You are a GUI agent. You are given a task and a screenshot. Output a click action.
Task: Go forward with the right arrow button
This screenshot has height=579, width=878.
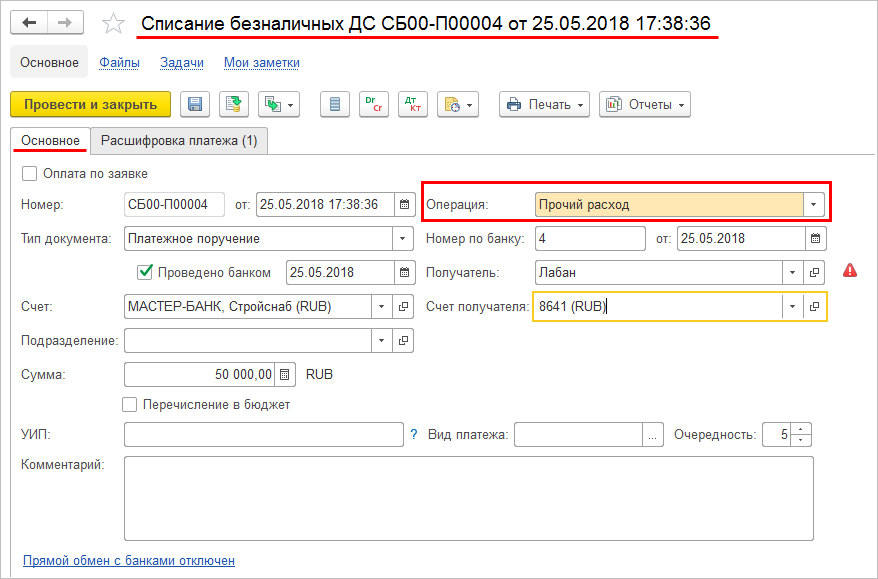click(66, 23)
